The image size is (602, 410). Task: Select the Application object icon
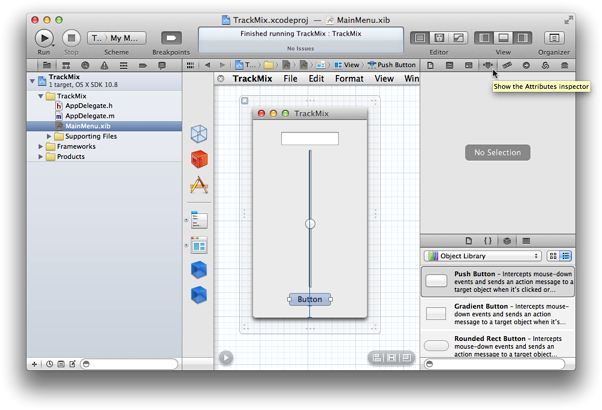point(199,185)
